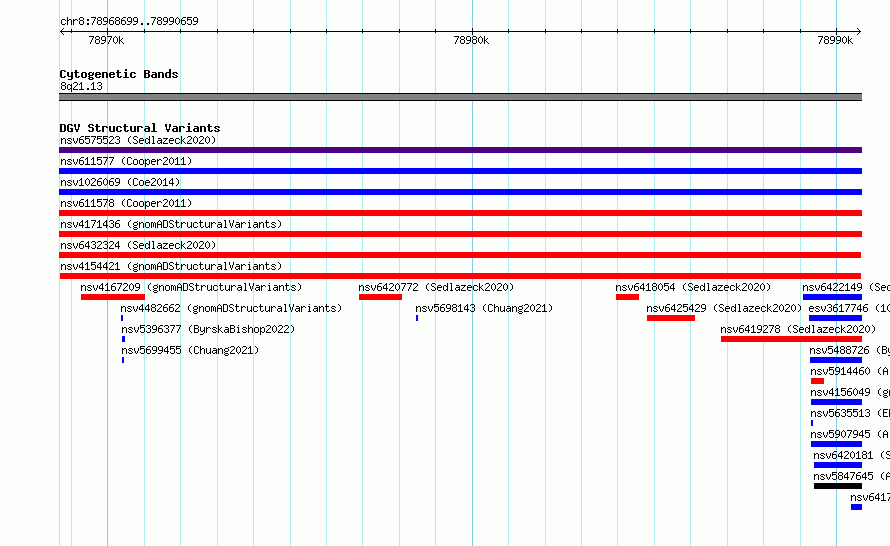Click the small blue nsv4482662 marker
Image resolution: width=890 pixels, height=546 pixels.
point(122,318)
